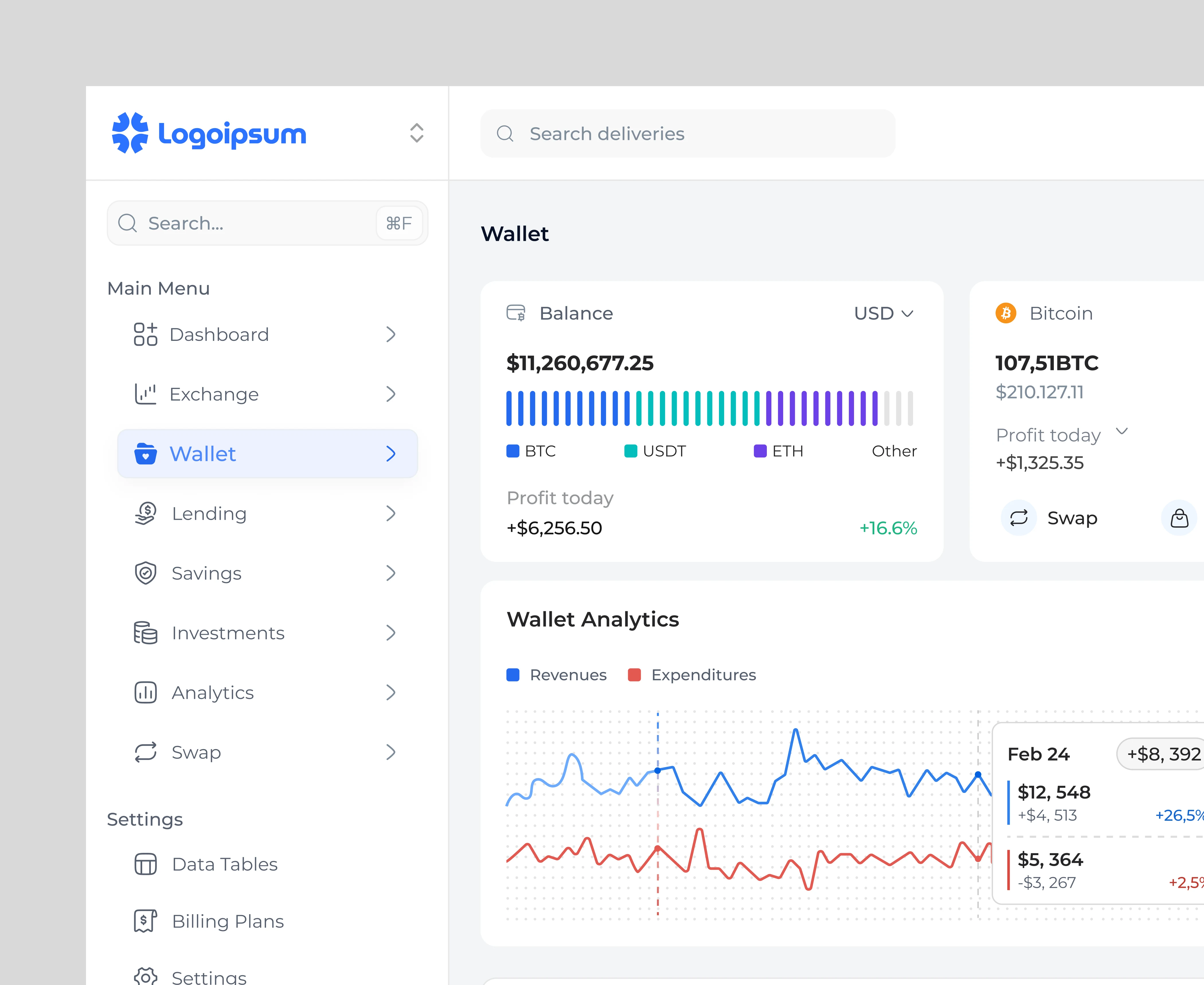Click the +$8, 392 badge in tooltip

tap(1160, 754)
